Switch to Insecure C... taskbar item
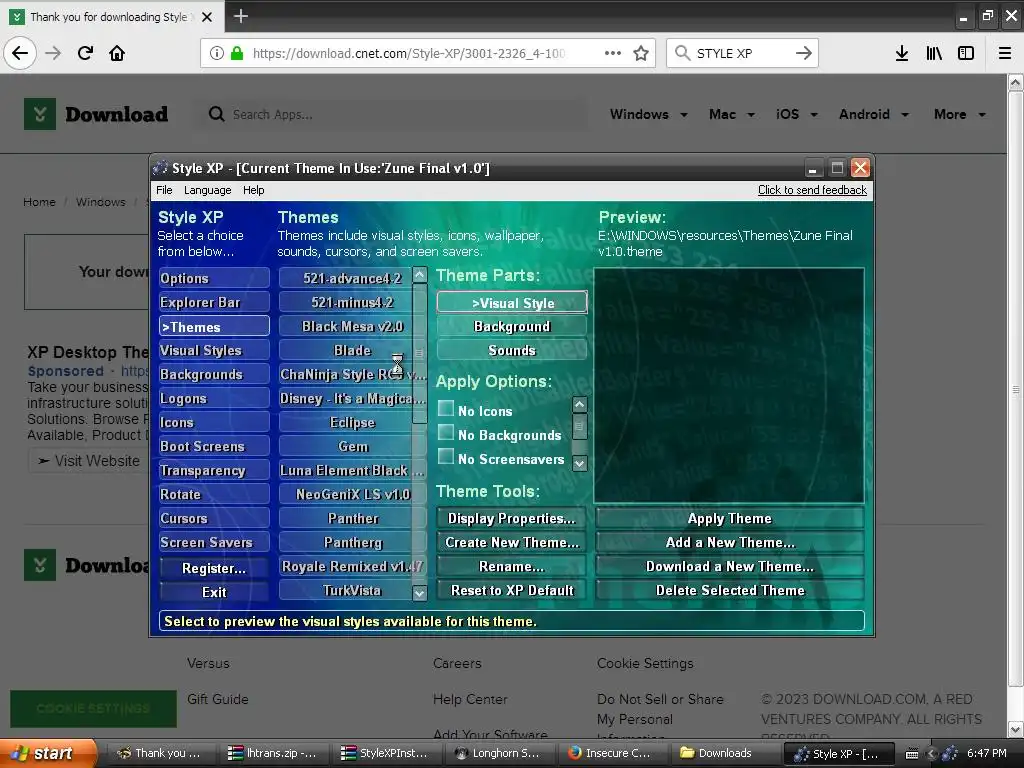This screenshot has width=1024, height=768. point(611,753)
